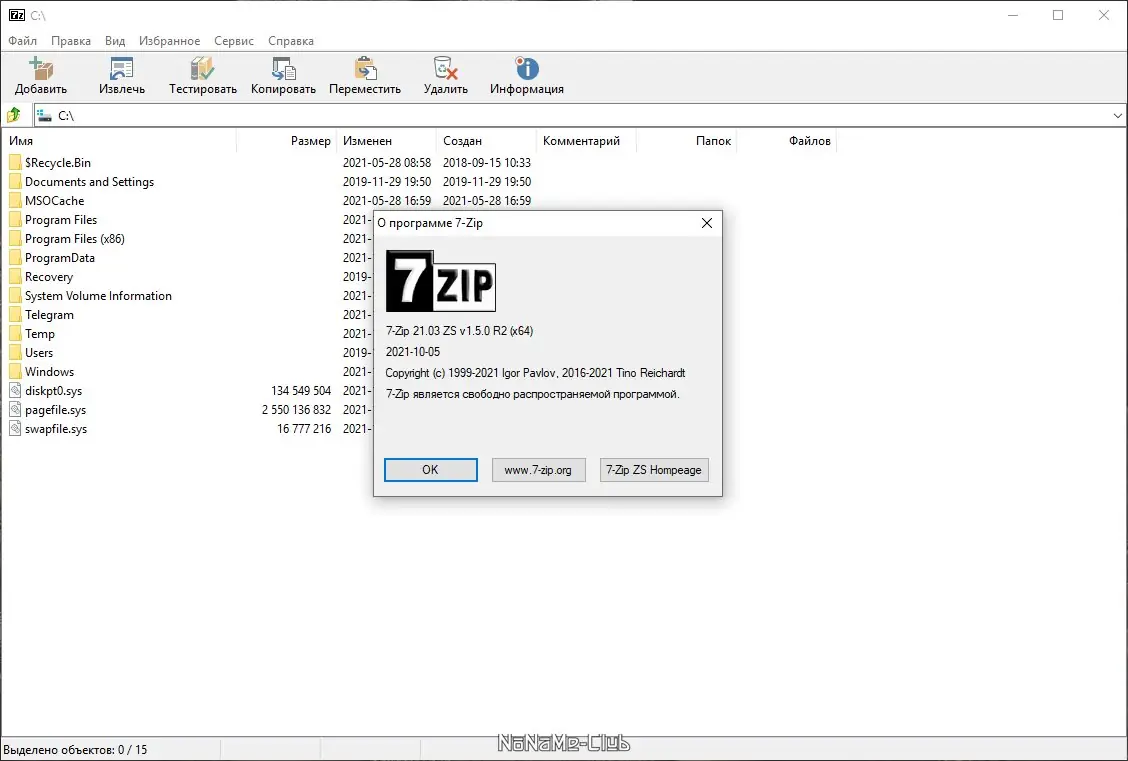Open the www.7-zip.org button link
1128x761 pixels.
[x=538, y=470]
